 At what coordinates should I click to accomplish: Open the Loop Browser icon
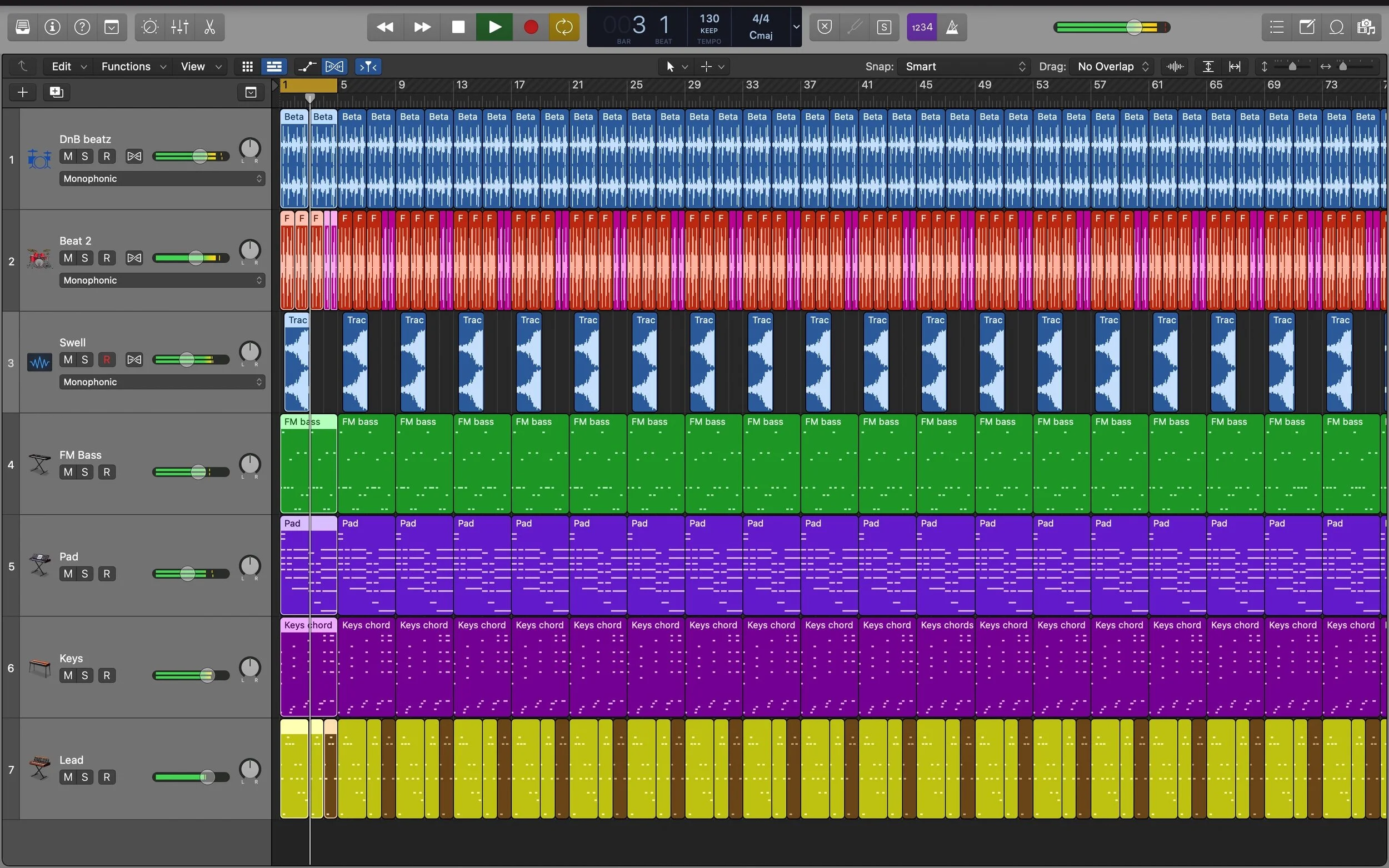1336,27
